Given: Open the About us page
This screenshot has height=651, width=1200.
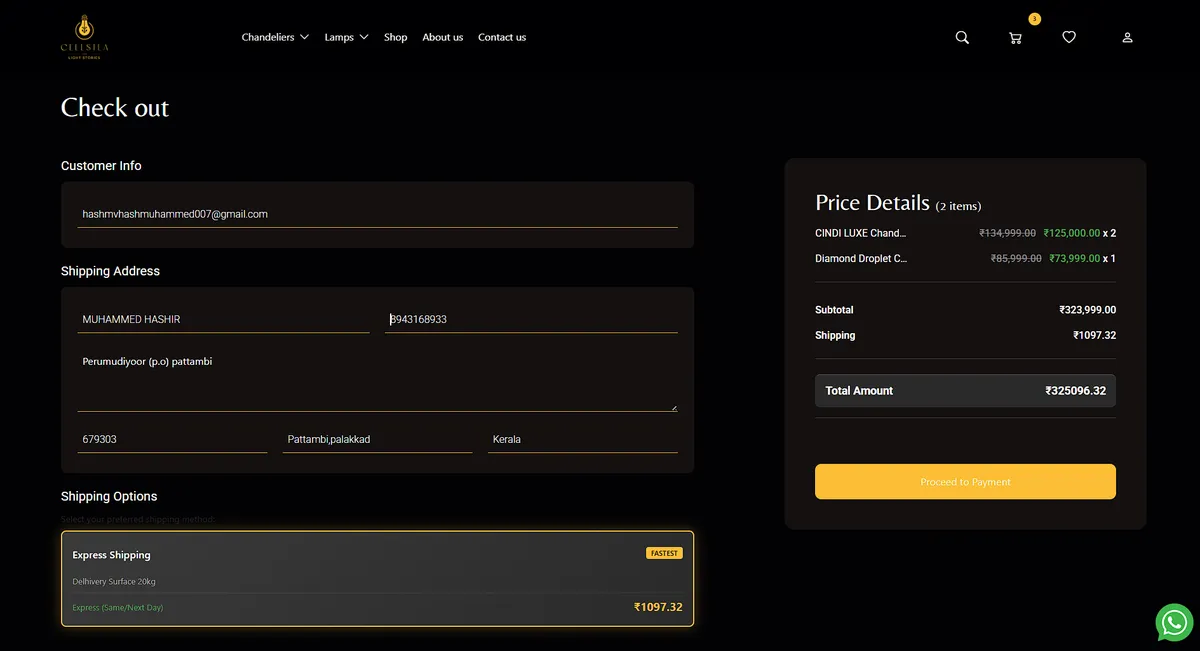Looking at the screenshot, I should tap(442, 37).
